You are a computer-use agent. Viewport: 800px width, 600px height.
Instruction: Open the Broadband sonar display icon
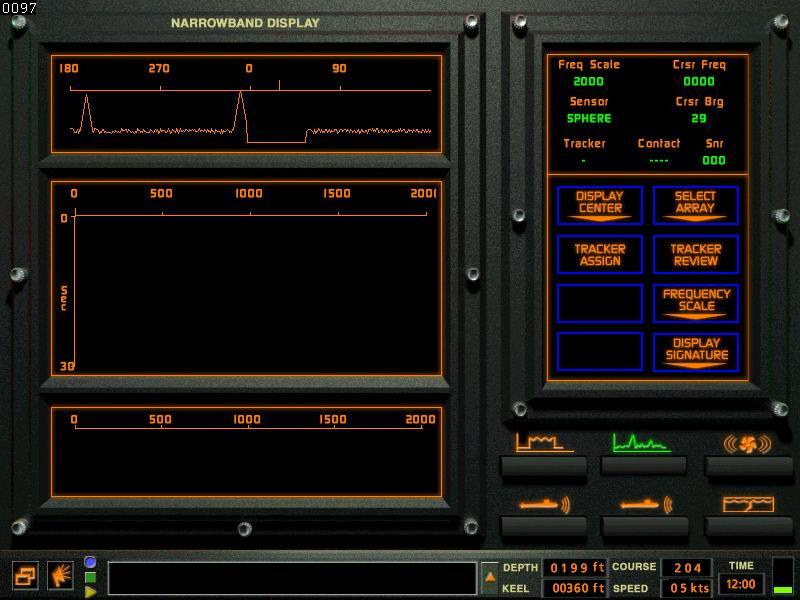(x=544, y=443)
